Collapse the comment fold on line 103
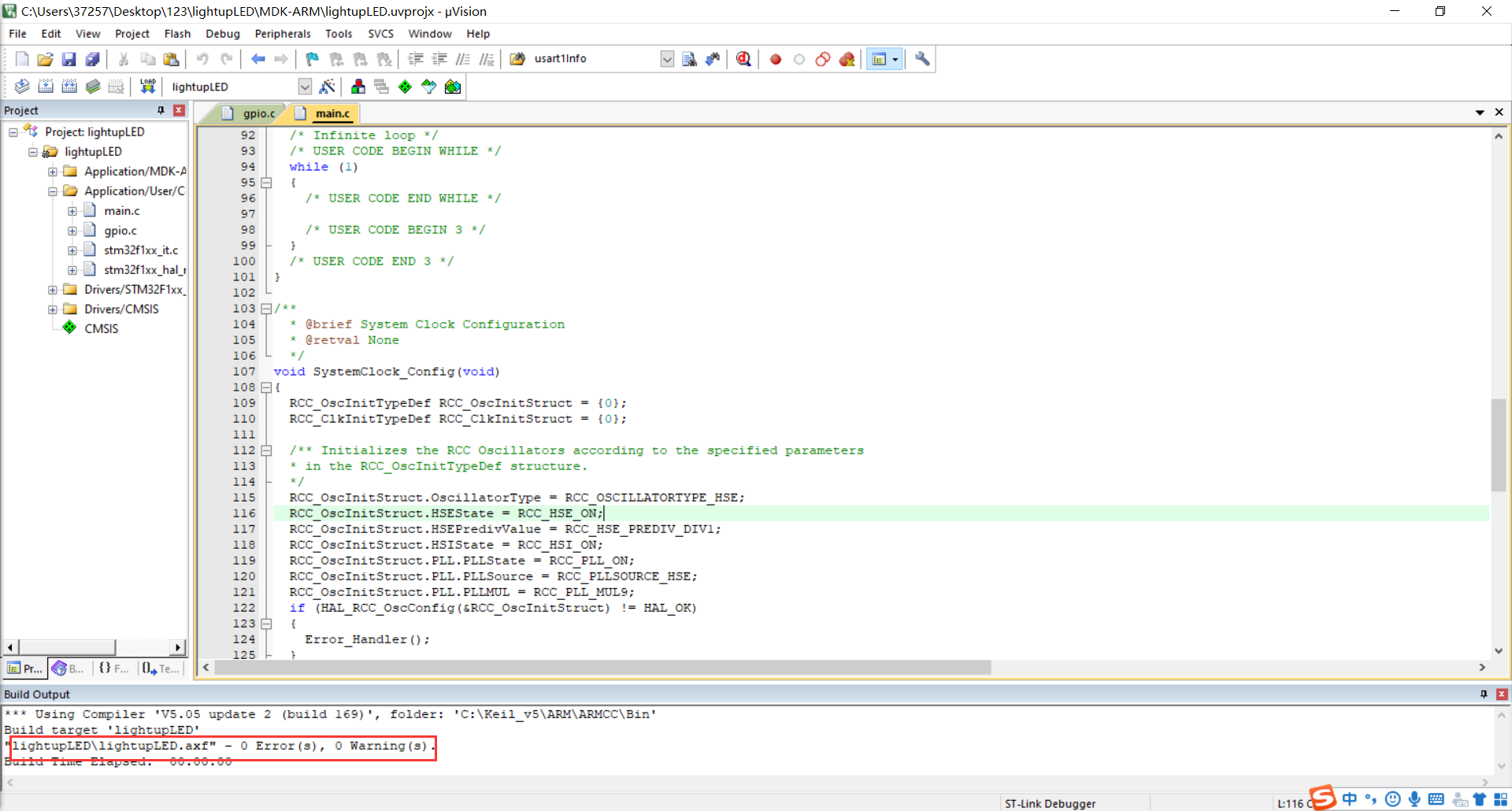Screen dimensions: 1512x811 click(x=266, y=309)
